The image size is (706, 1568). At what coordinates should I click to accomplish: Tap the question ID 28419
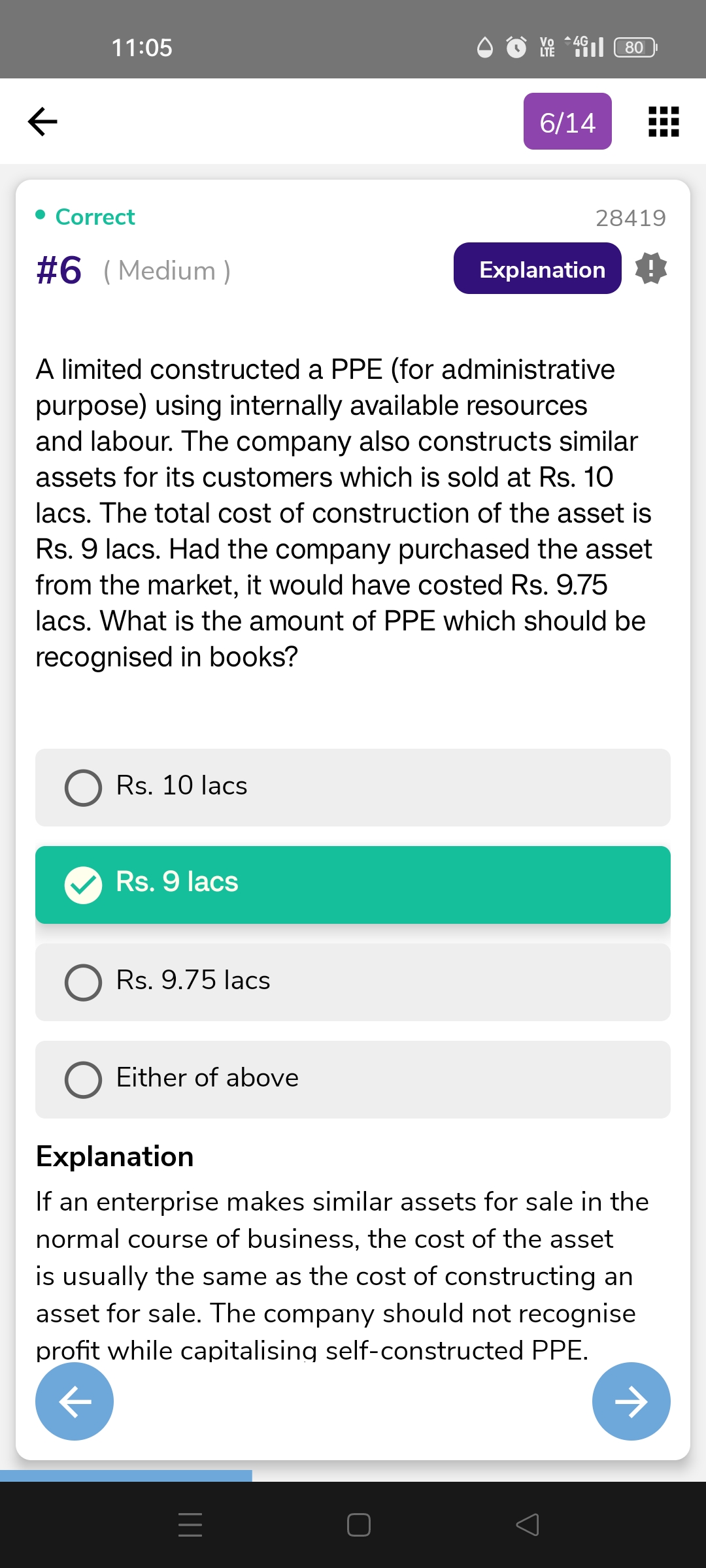click(x=630, y=218)
